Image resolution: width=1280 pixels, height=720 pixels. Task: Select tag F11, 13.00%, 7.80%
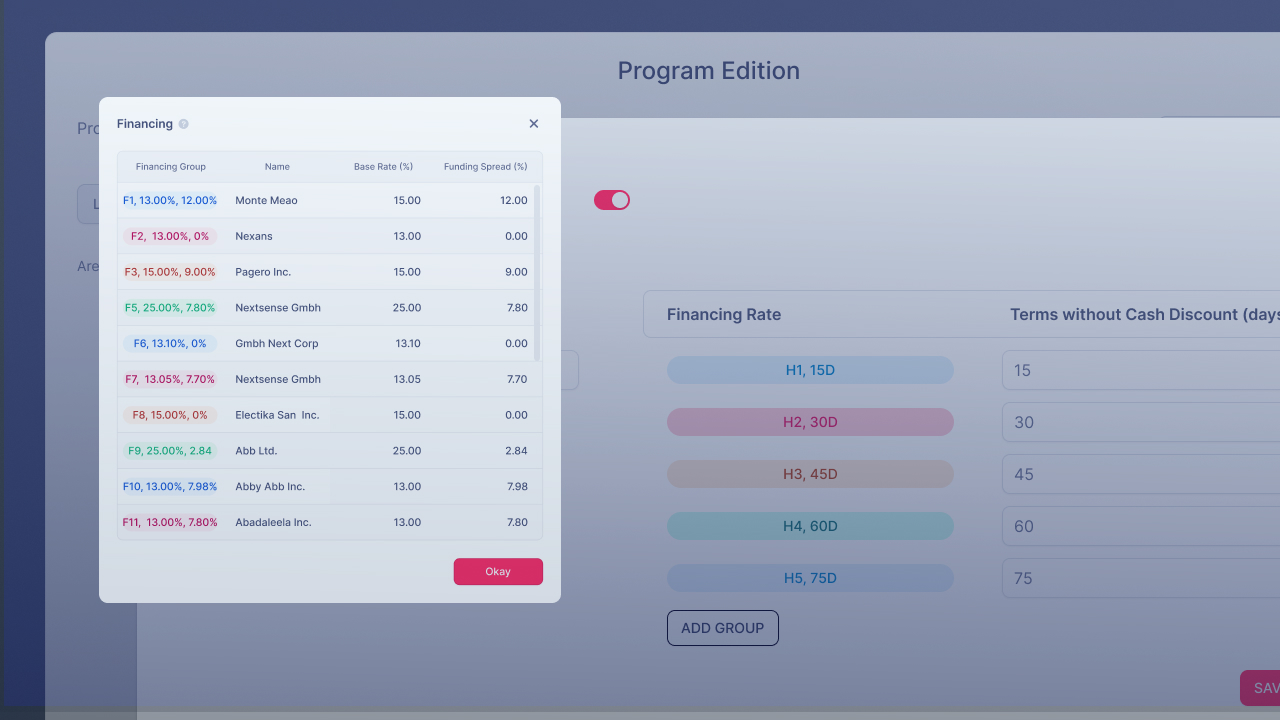point(170,523)
